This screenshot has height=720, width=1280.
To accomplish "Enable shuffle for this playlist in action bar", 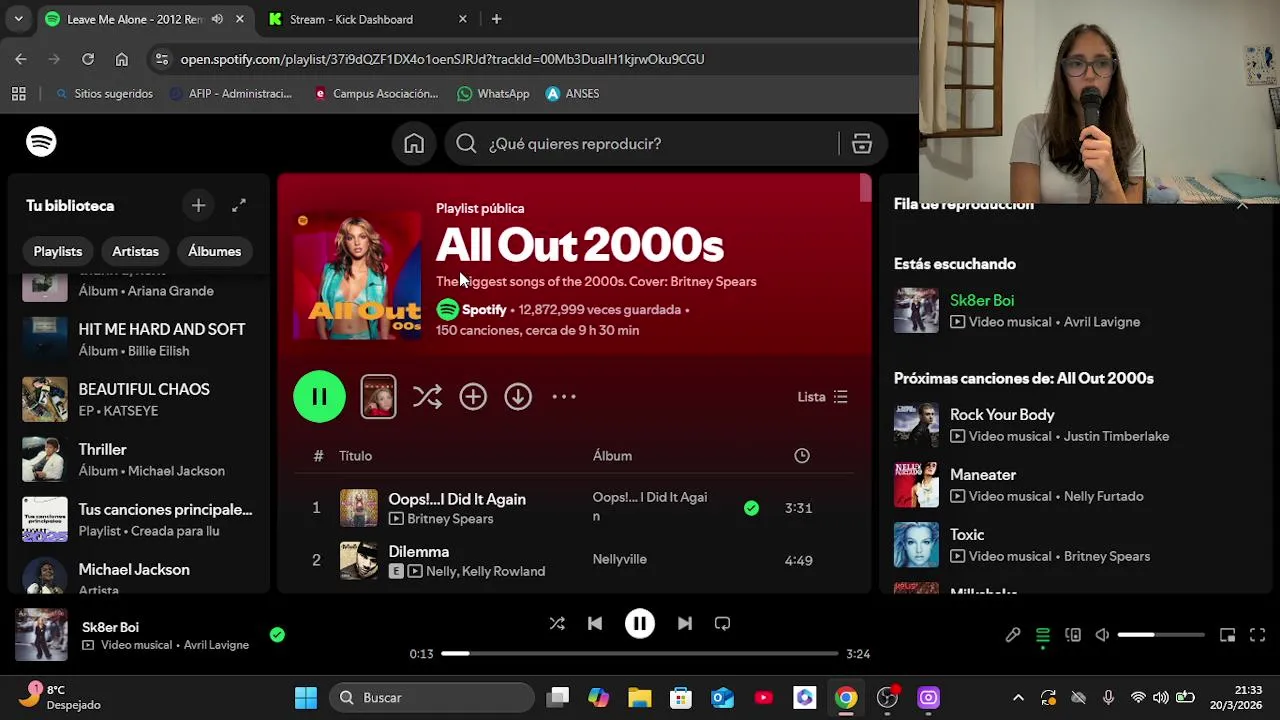I will (427, 397).
